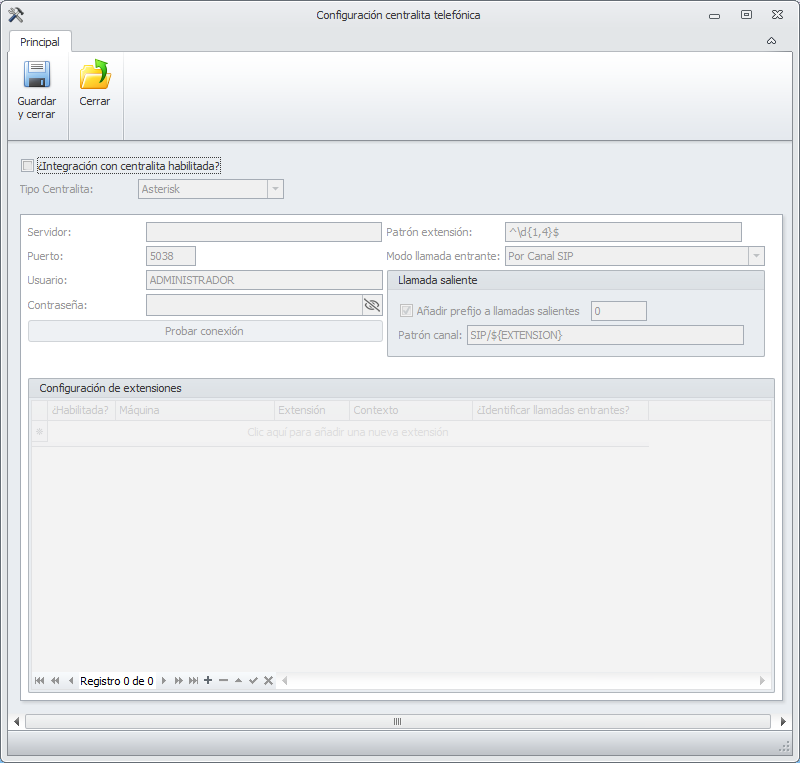This screenshot has width=800, height=763.
Task: Click the Cerrar folder icon
Action: coord(95,76)
